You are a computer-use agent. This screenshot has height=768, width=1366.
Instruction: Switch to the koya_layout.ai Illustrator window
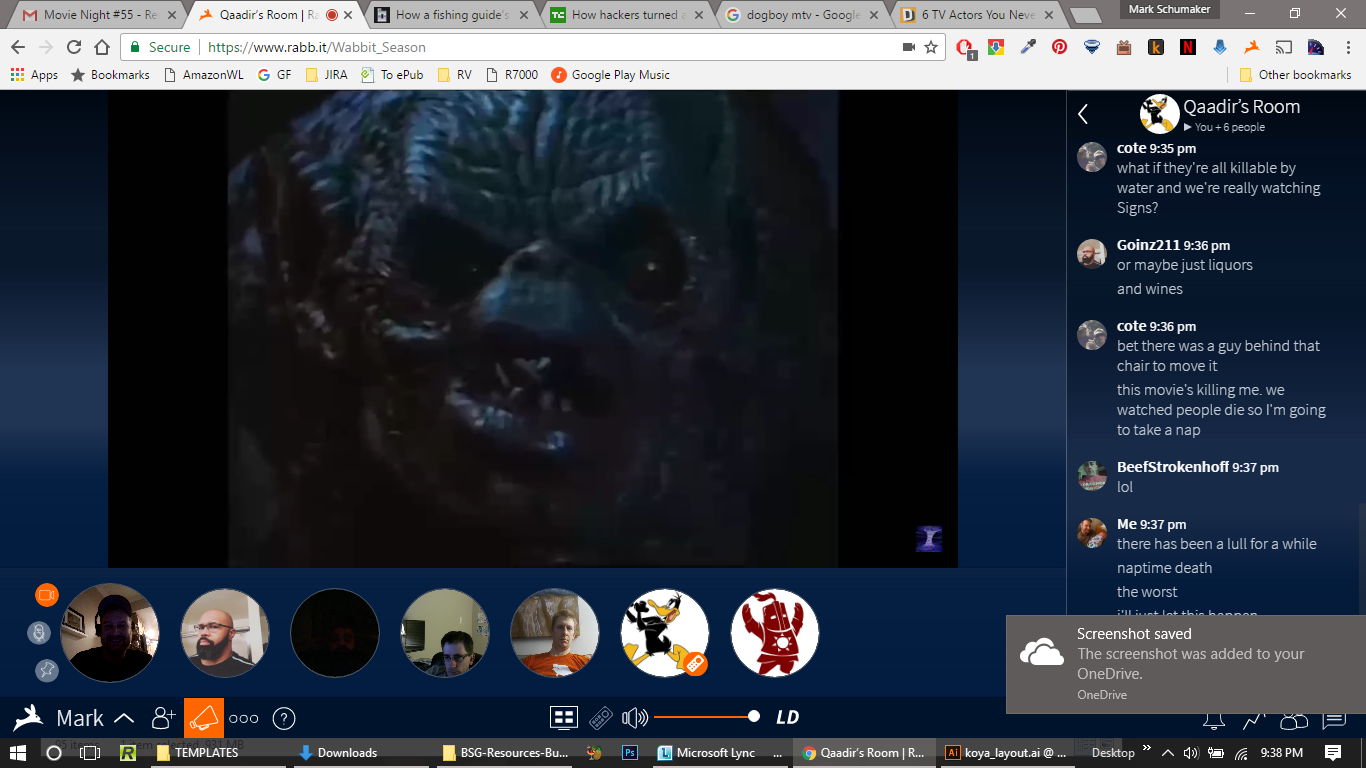[1005, 752]
